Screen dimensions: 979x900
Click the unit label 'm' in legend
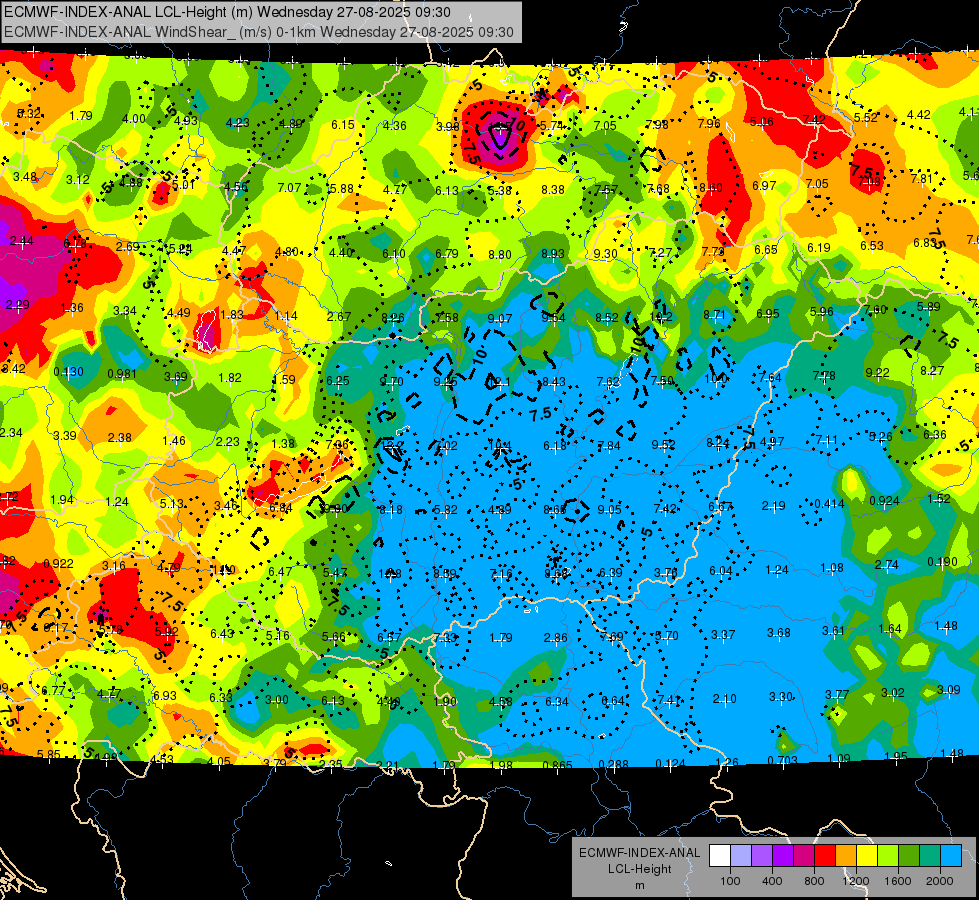pyautogui.click(x=639, y=886)
